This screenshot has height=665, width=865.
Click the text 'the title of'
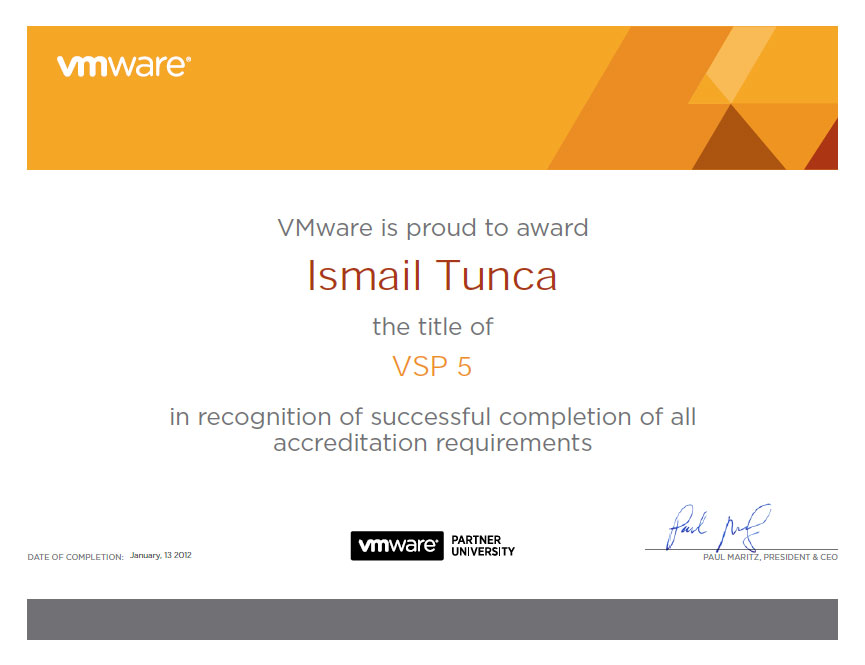tap(433, 327)
